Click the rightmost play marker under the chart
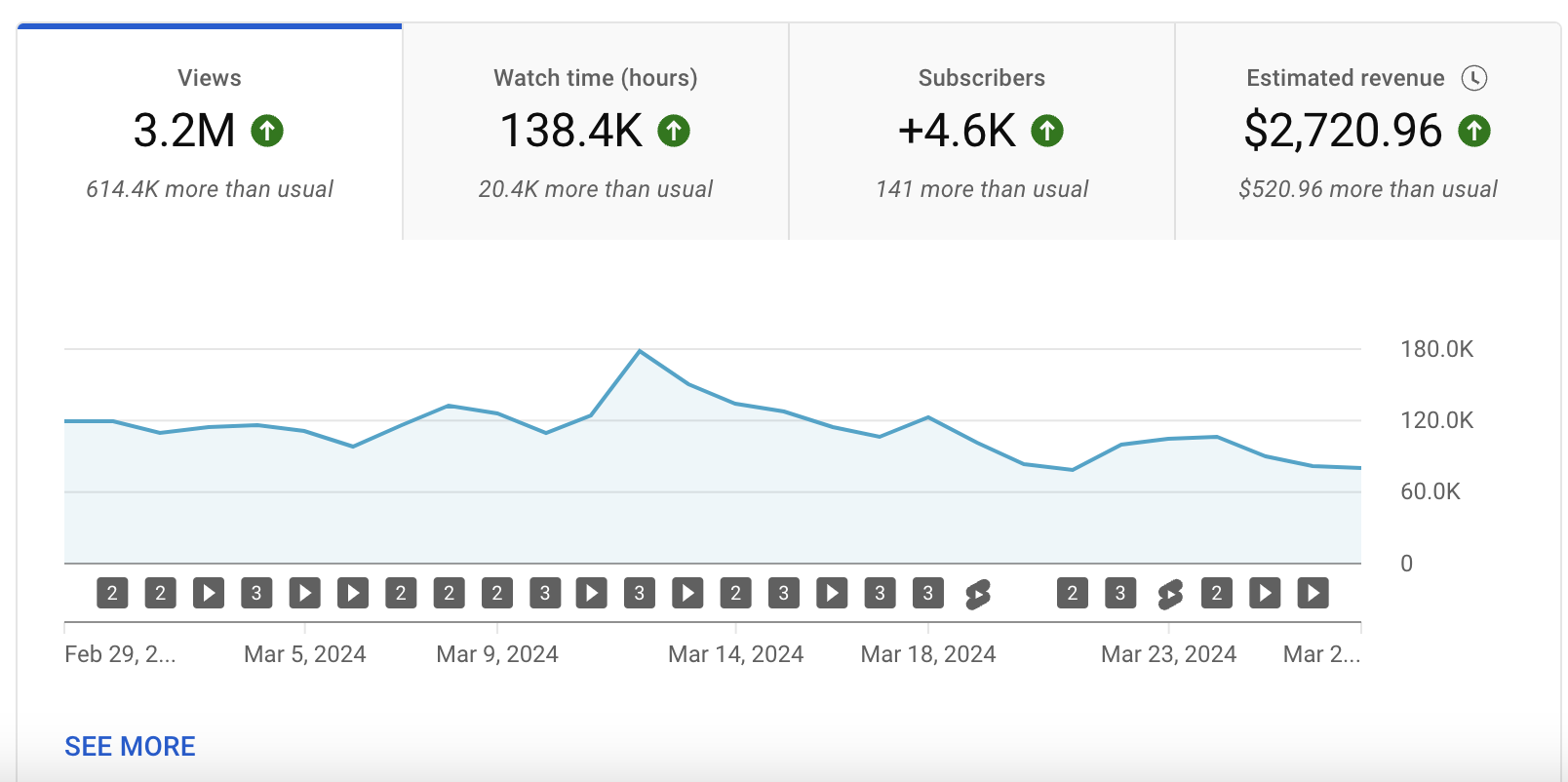1568x782 pixels. coord(1313,593)
